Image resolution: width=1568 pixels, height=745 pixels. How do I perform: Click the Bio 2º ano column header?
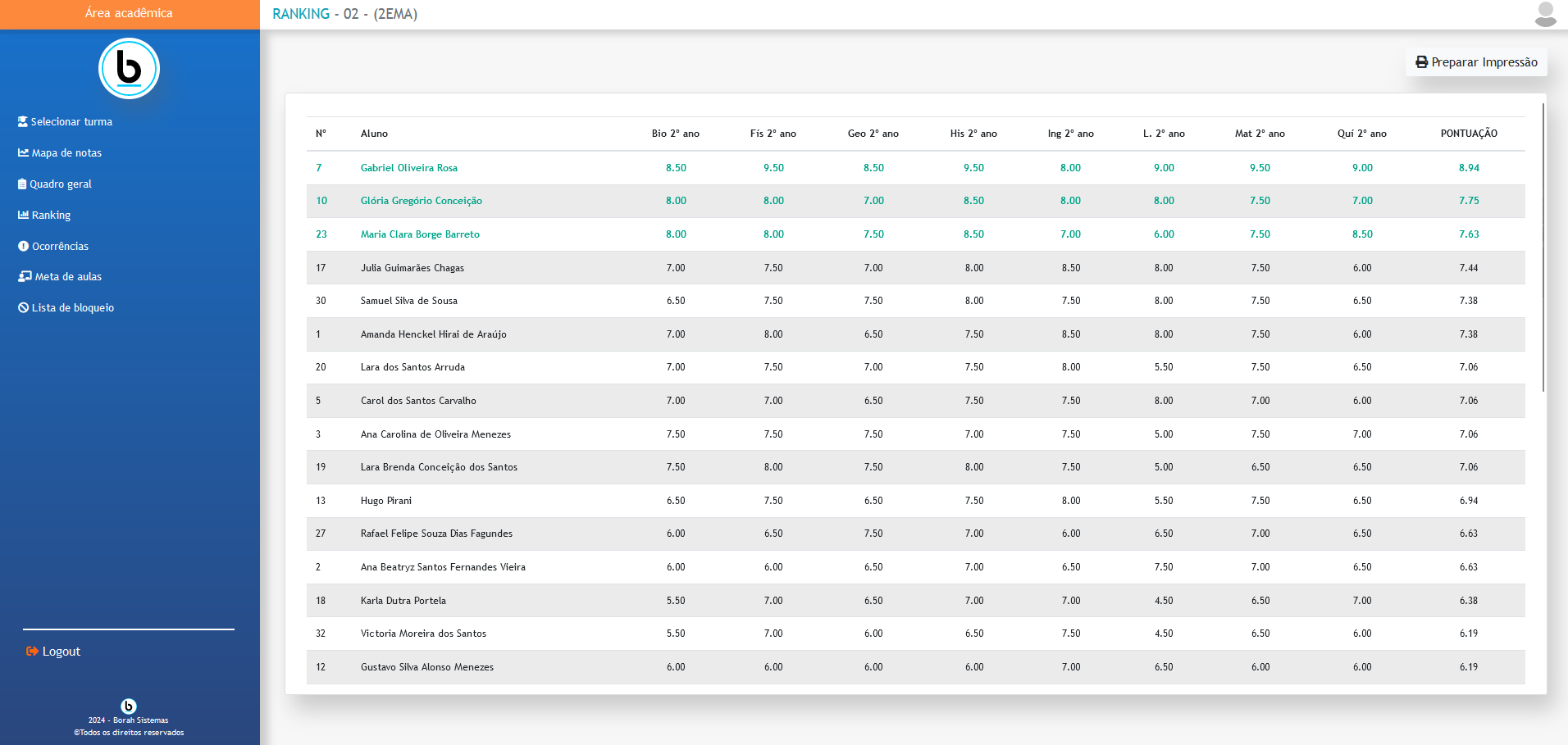click(x=676, y=133)
